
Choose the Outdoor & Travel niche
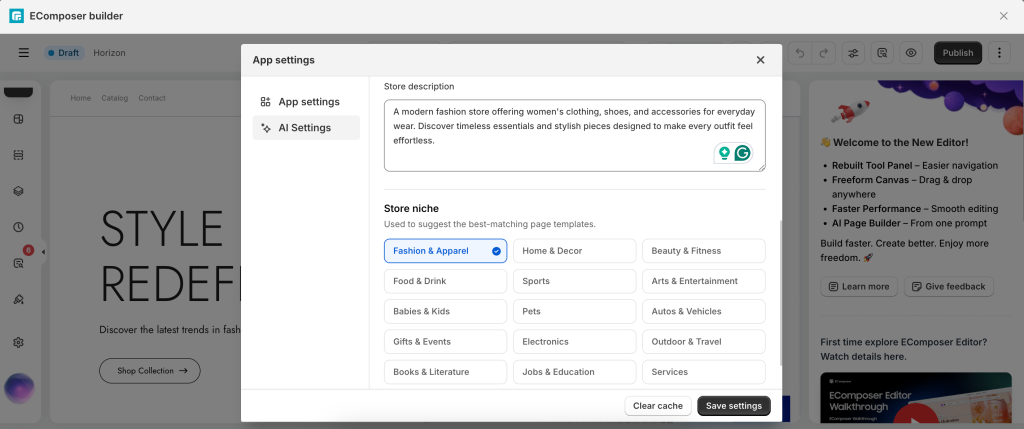tap(703, 342)
